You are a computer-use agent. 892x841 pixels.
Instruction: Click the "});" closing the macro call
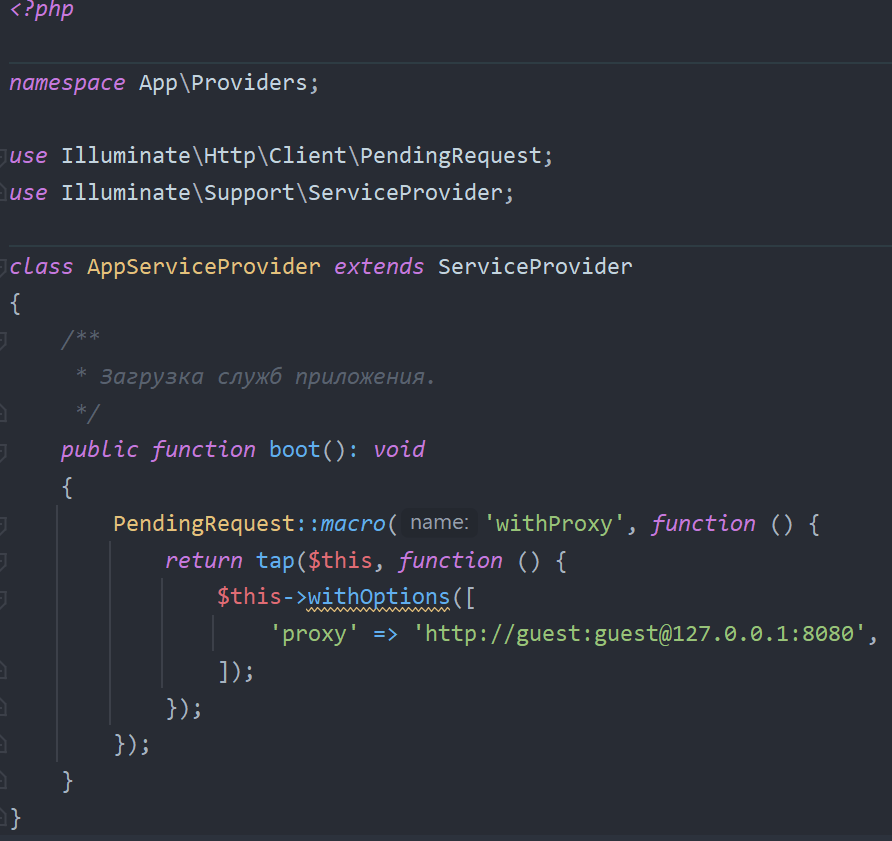[x=132, y=744]
